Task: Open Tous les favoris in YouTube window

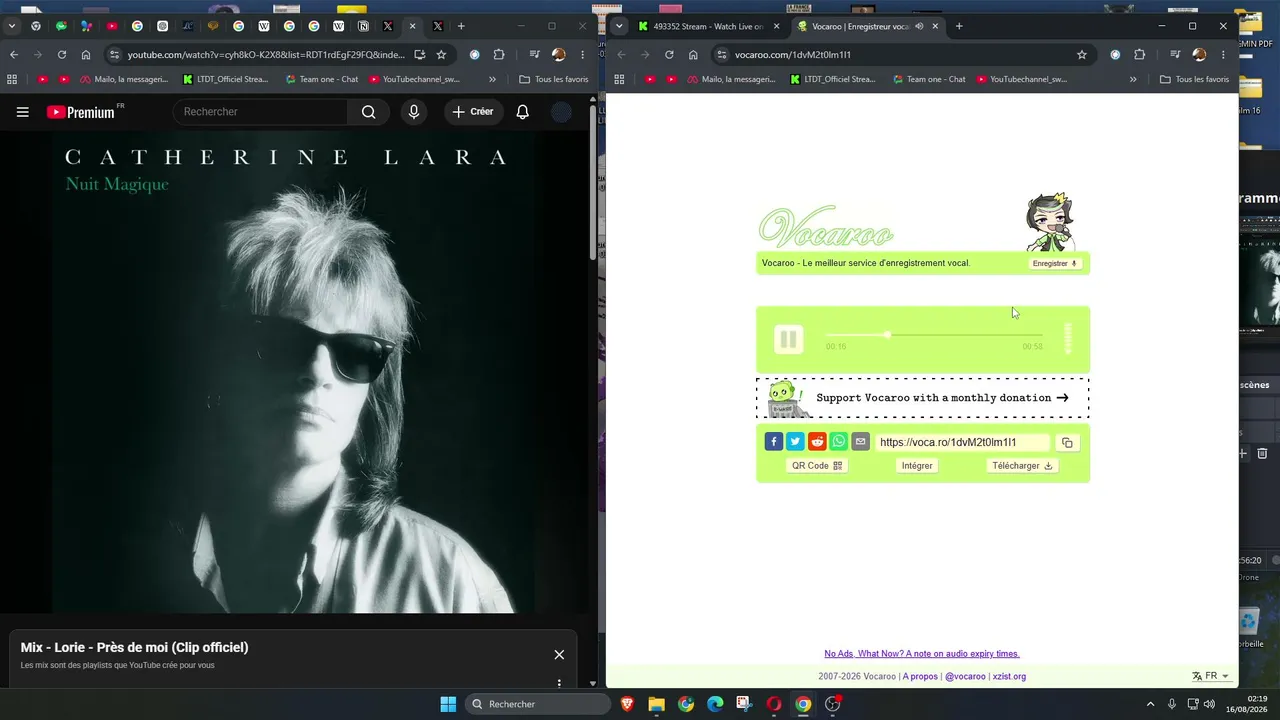Action: [554, 79]
